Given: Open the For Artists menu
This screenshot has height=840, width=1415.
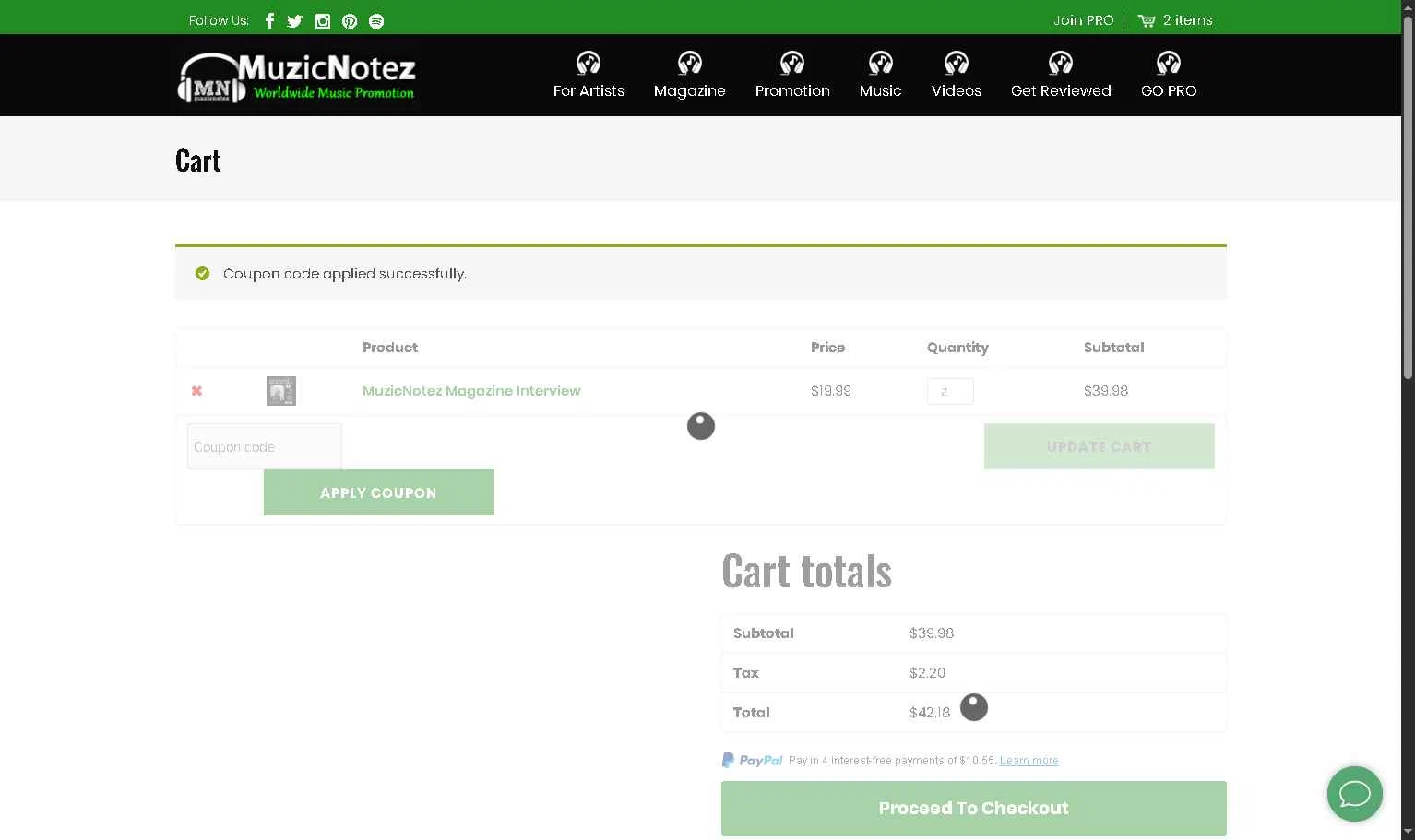Looking at the screenshot, I should (589, 90).
